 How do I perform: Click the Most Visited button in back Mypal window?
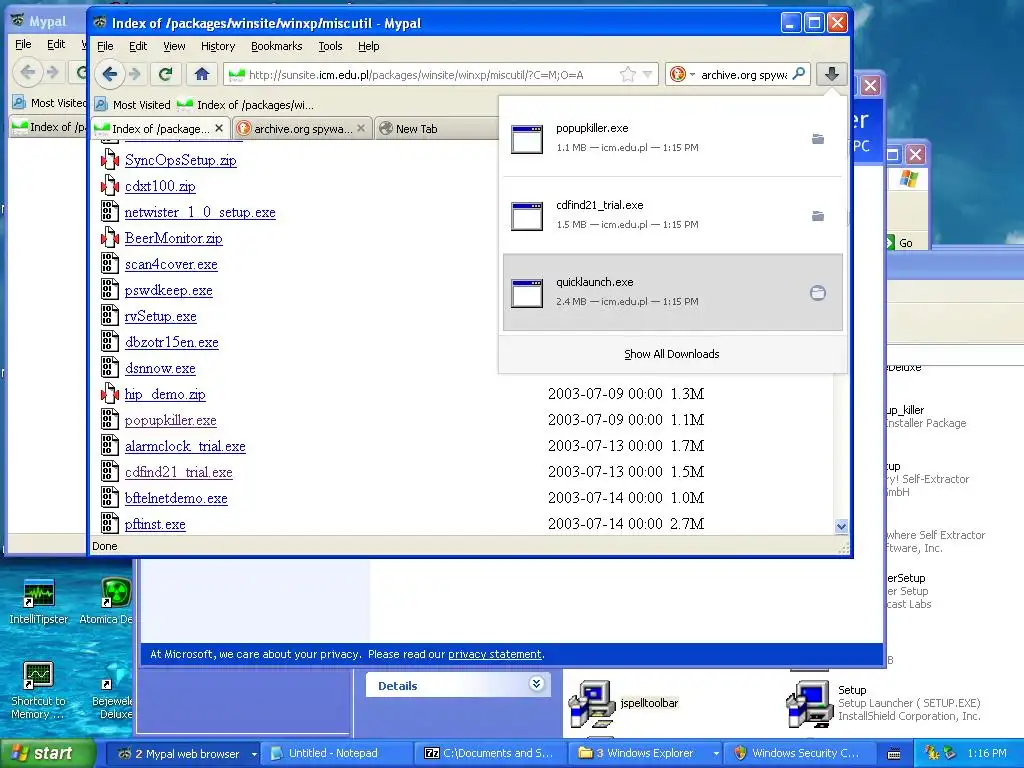tap(50, 103)
